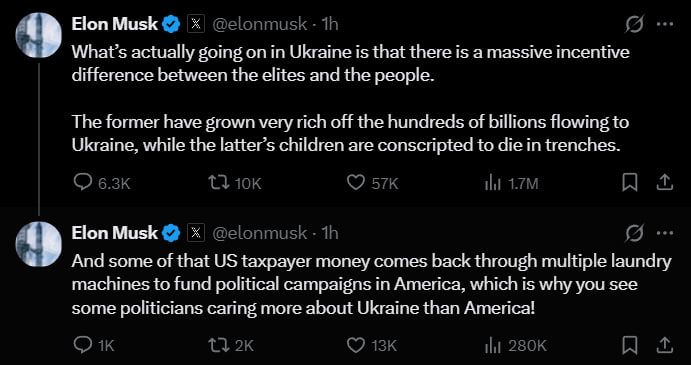Bookmark the first tweet about Ukraine elites
The width and height of the screenshot is (691, 365).
tap(629, 183)
